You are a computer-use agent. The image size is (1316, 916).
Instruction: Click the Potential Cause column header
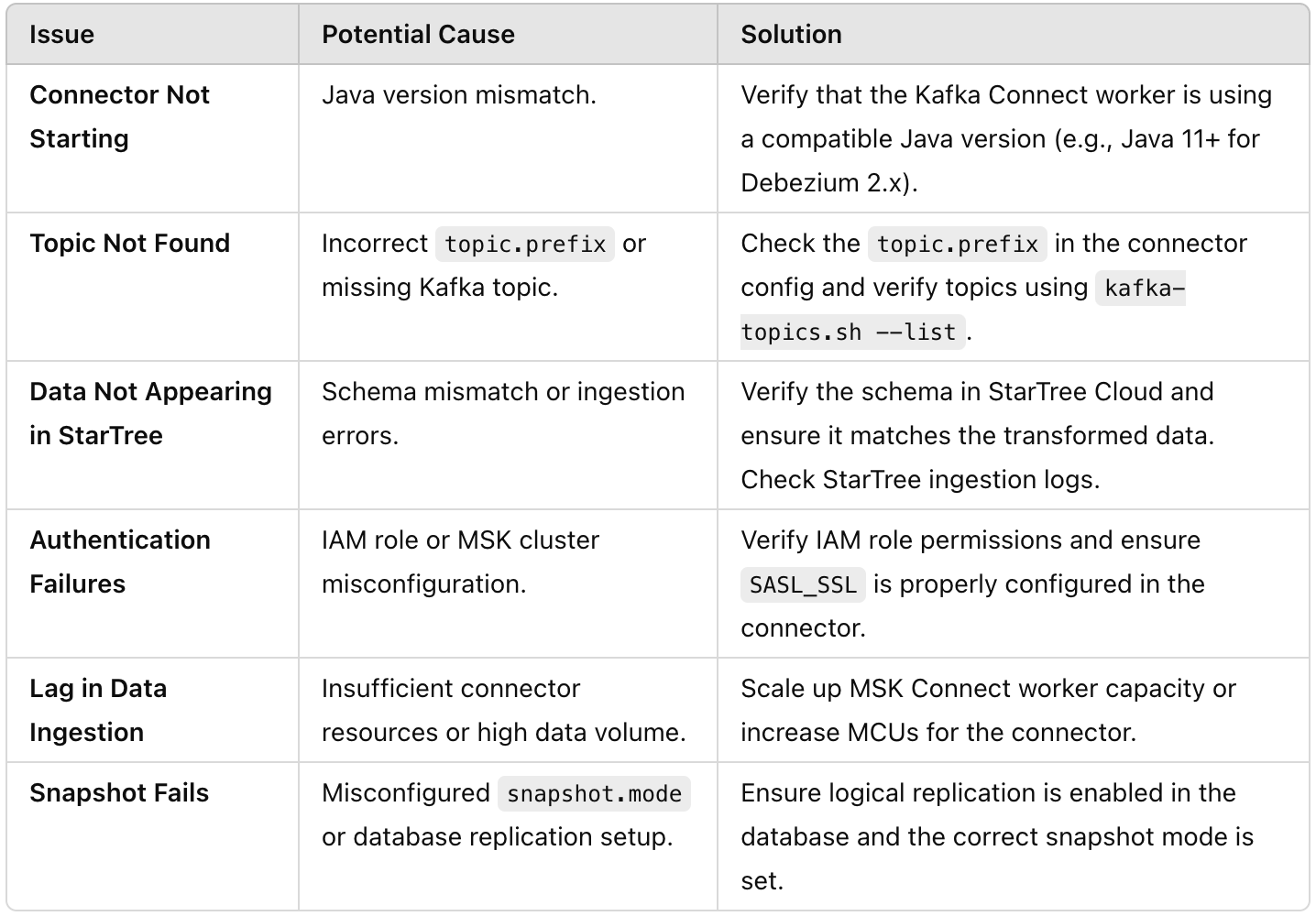tap(418, 35)
